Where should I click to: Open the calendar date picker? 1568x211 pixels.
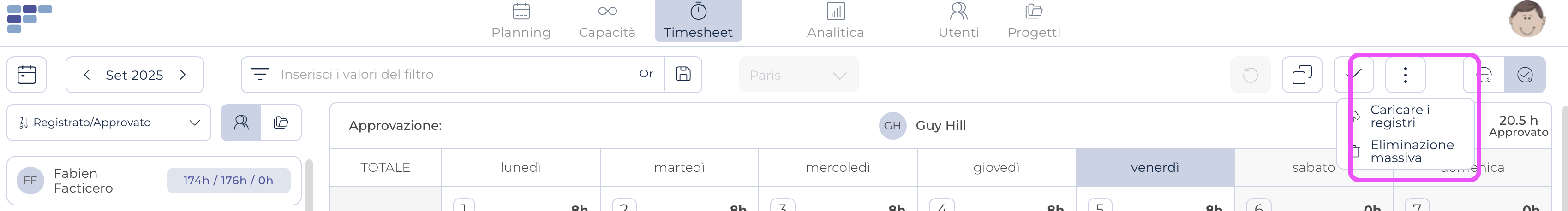(x=27, y=75)
